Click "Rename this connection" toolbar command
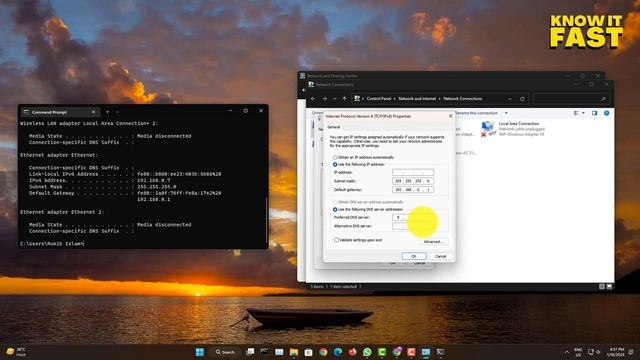This screenshot has width=640, height=360. [x=476, y=113]
